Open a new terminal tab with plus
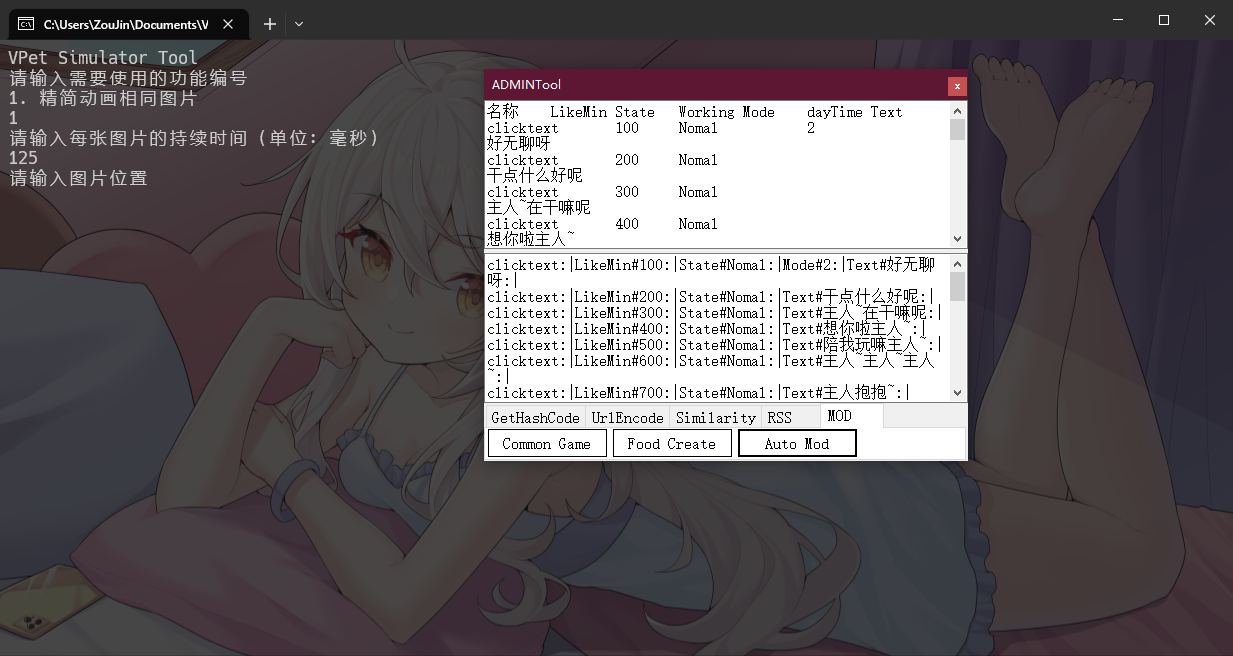Viewport: 1233px width, 656px height. [x=269, y=23]
